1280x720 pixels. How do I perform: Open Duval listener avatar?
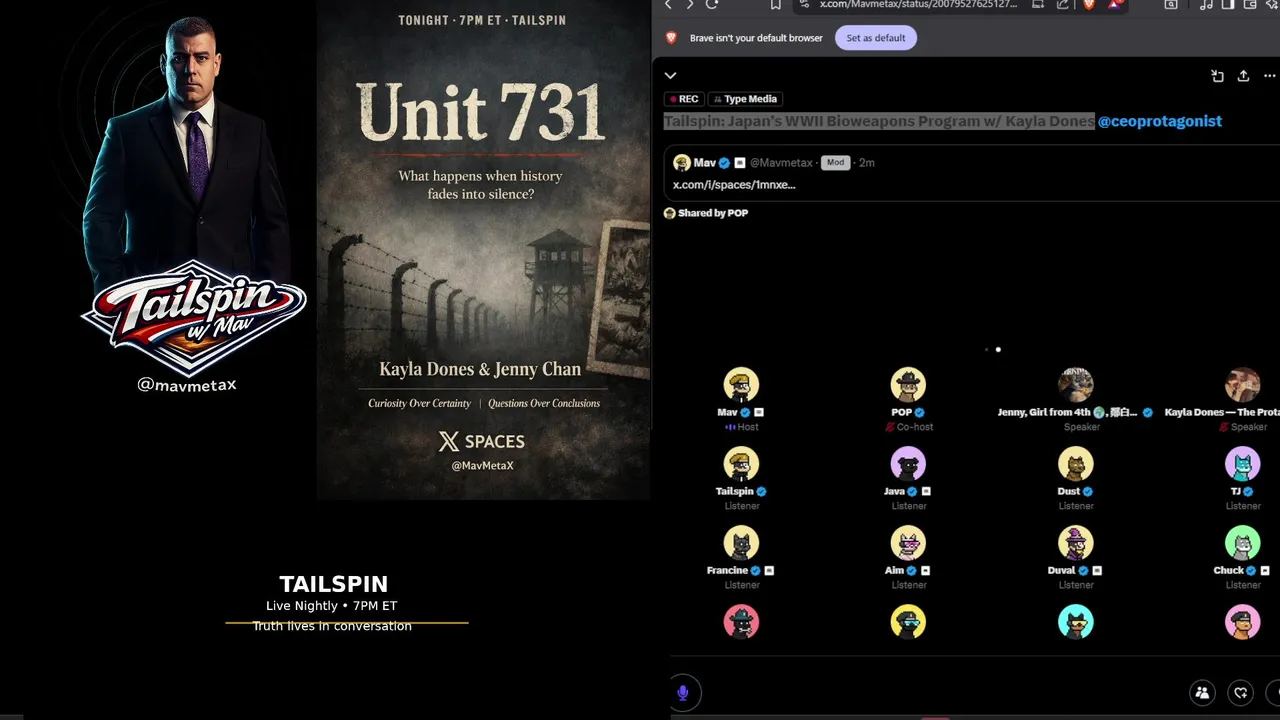click(x=1076, y=543)
